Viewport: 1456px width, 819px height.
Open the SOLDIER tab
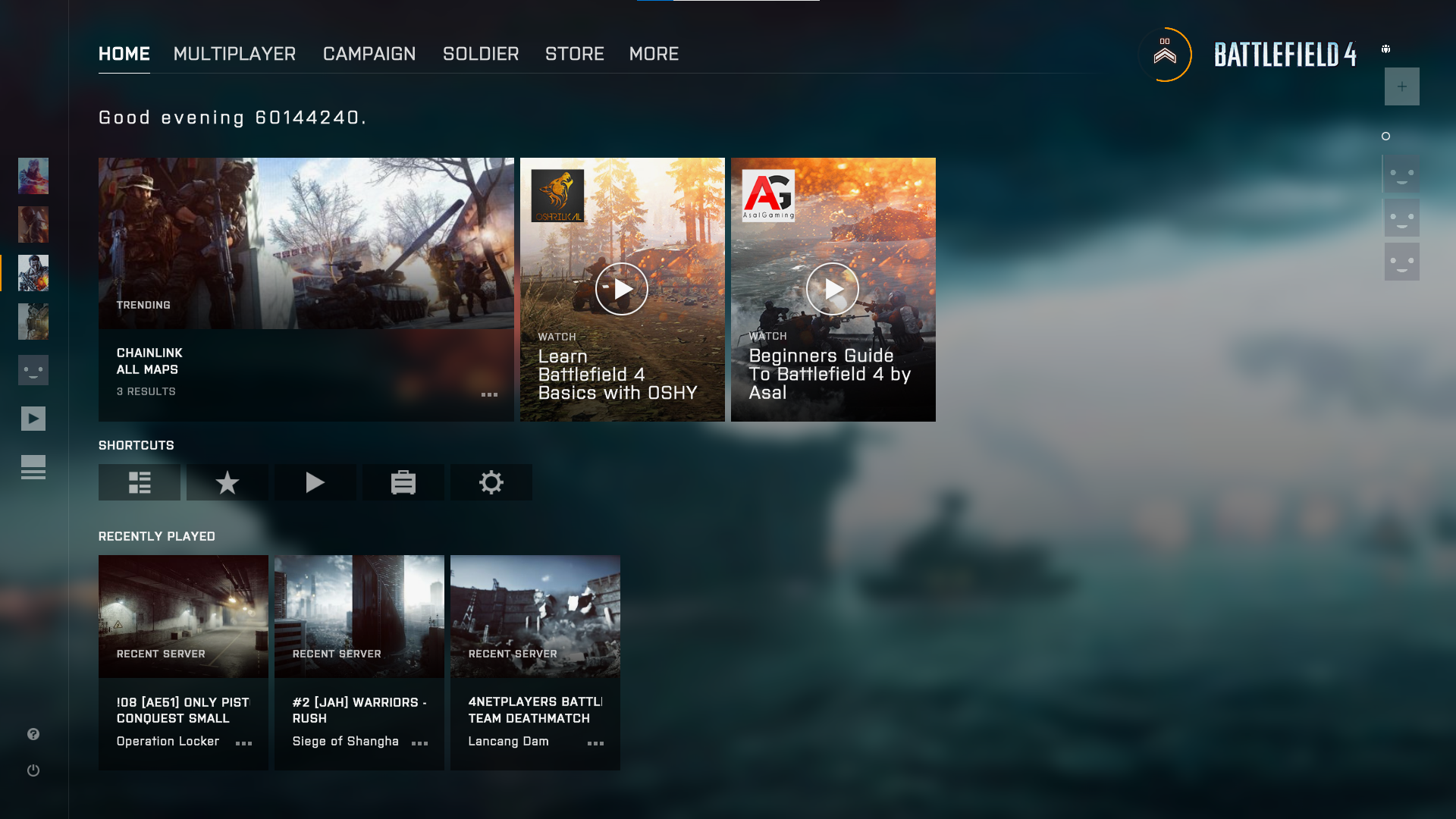click(x=481, y=54)
